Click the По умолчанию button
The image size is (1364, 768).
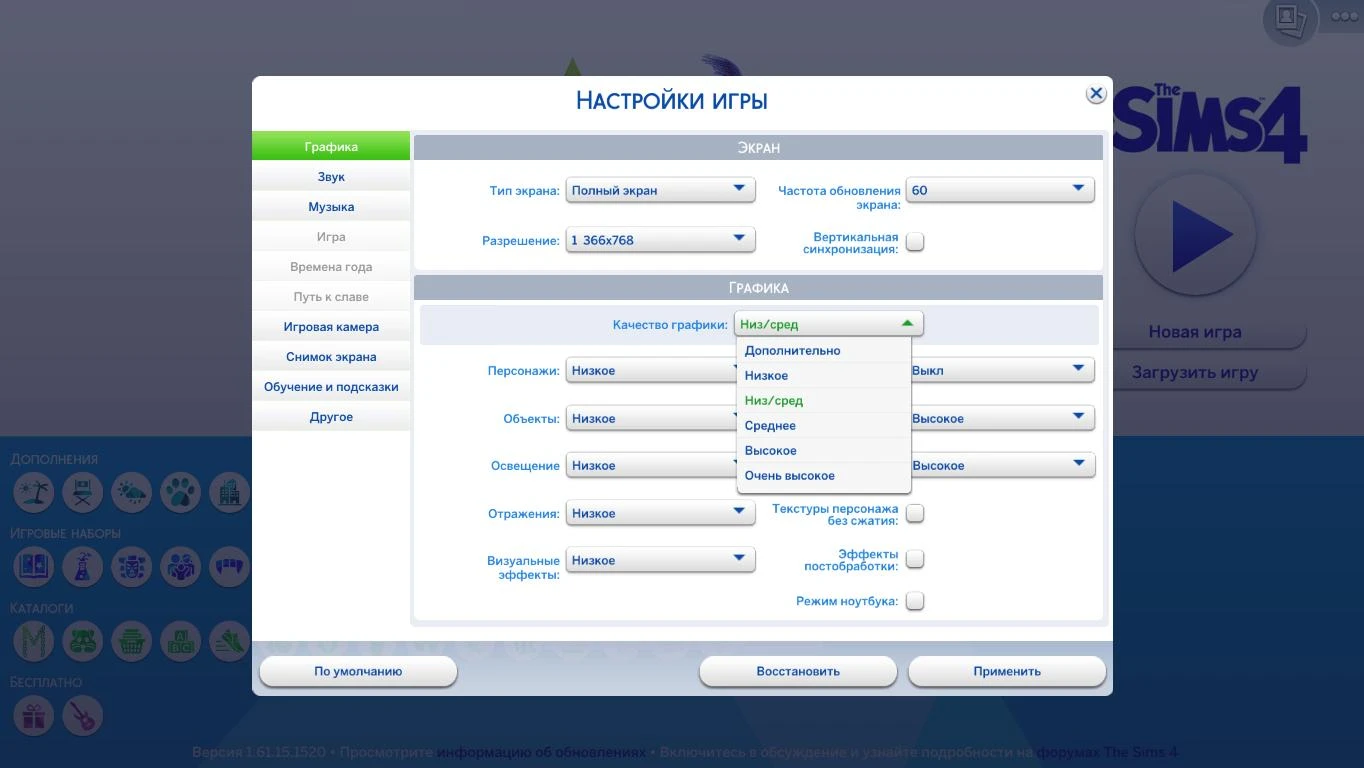click(358, 672)
